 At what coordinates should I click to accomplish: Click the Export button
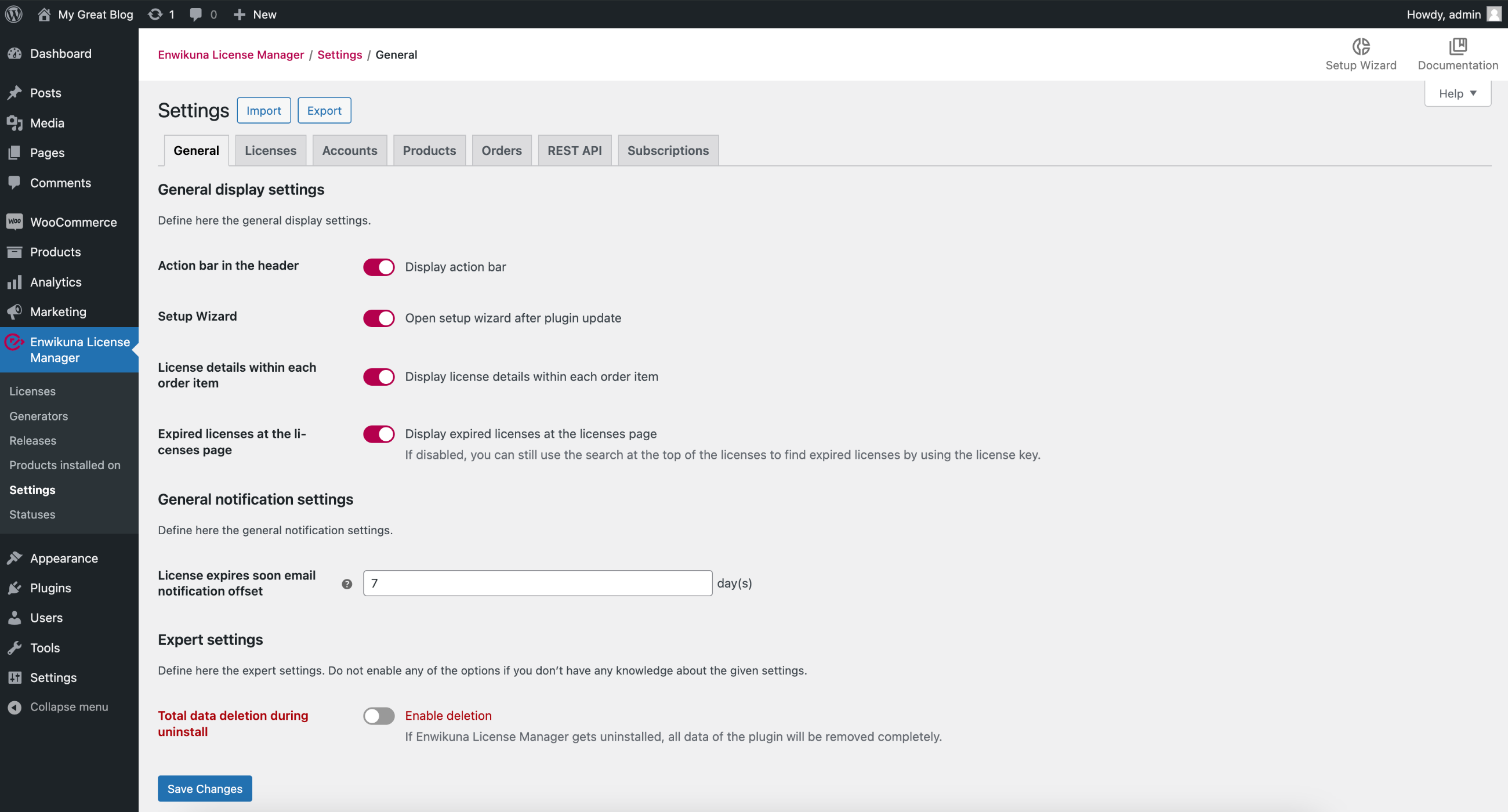point(324,110)
